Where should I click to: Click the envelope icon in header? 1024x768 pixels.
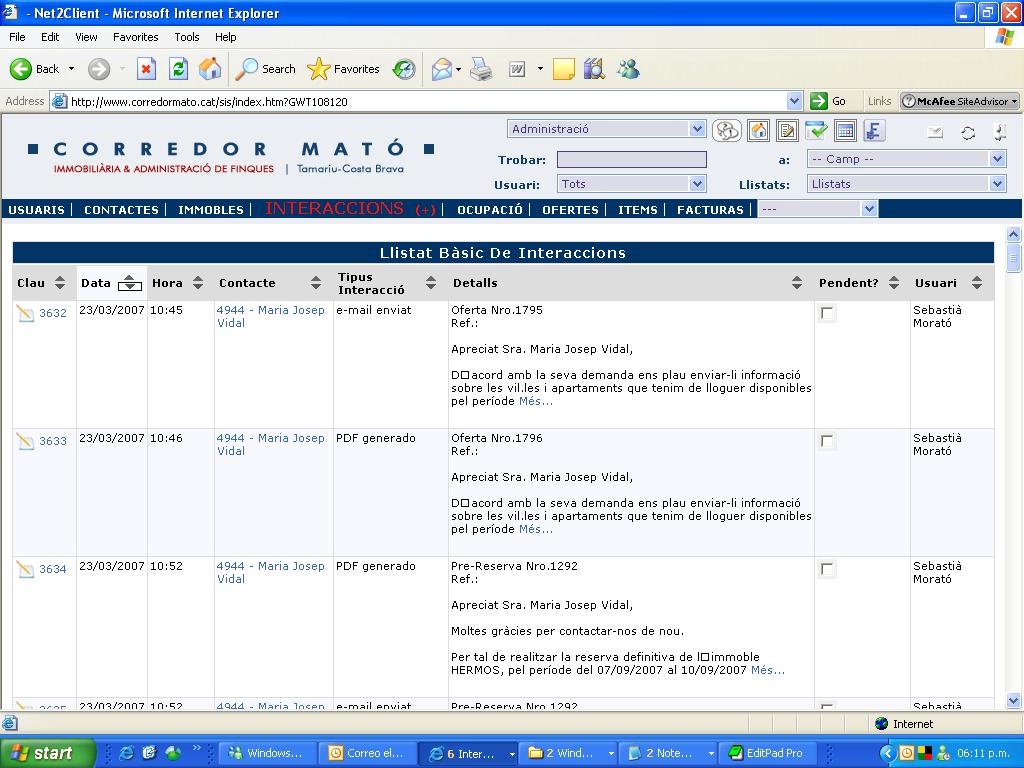tap(935, 133)
